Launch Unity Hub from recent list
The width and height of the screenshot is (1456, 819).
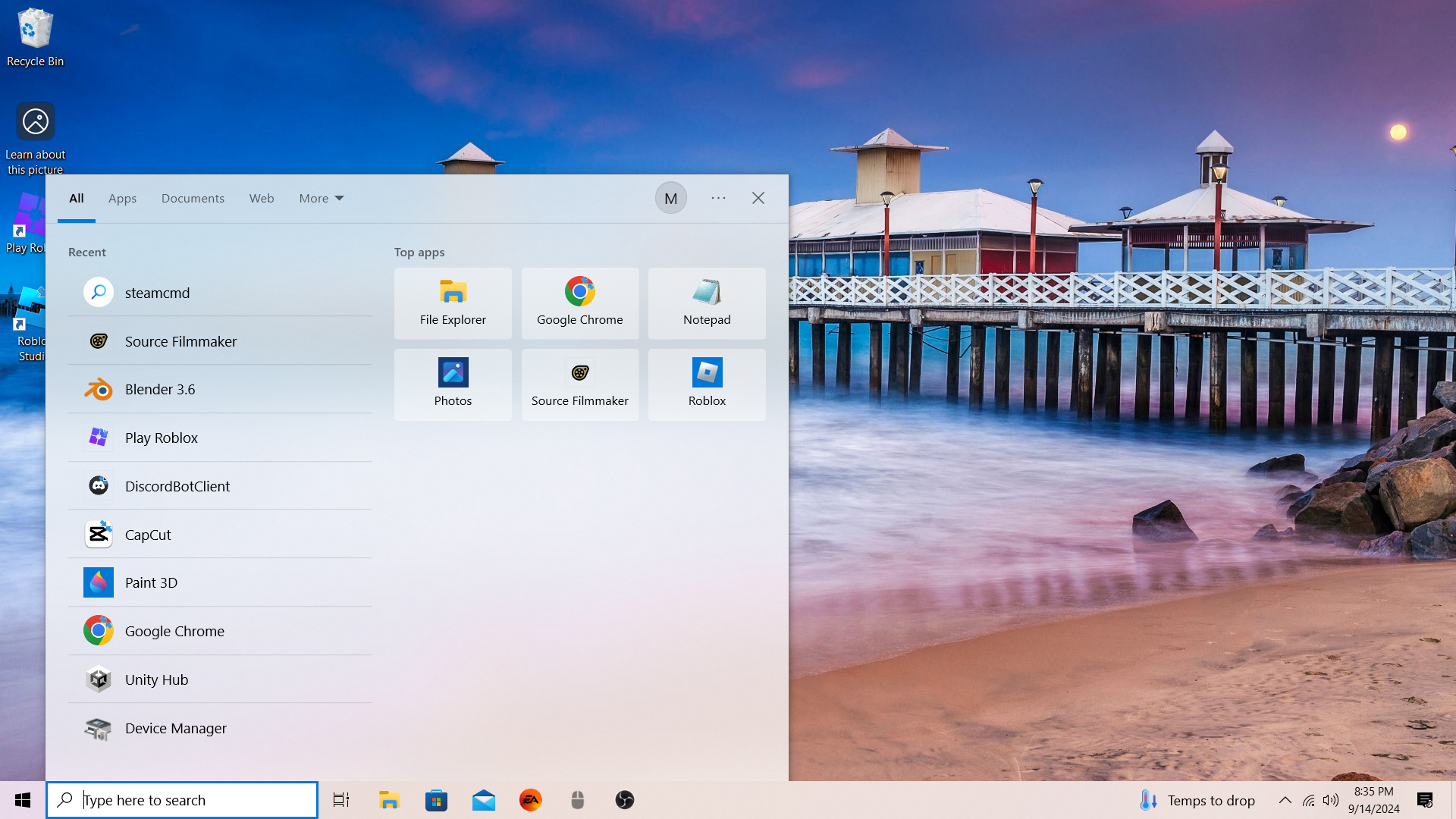156,679
